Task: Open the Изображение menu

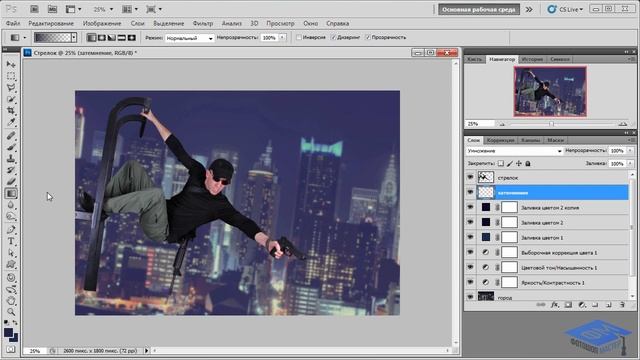Action: (x=102, y=24)
